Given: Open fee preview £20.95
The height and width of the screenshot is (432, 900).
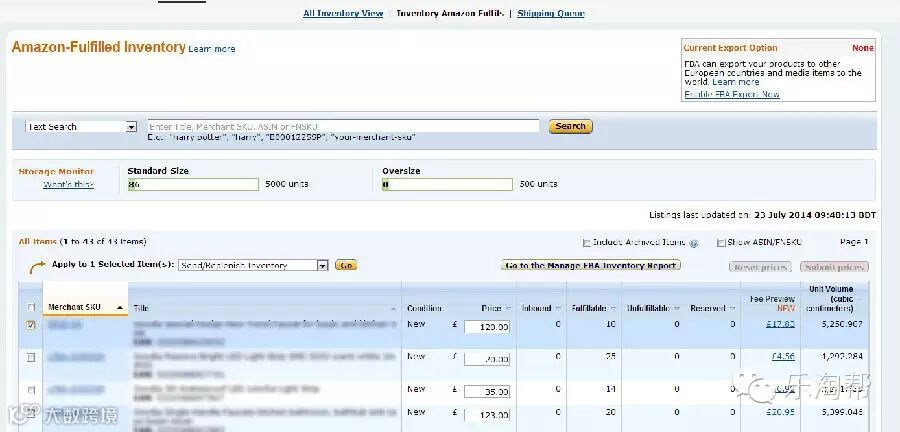Looking at the screenshot, I should click(780, 412).
